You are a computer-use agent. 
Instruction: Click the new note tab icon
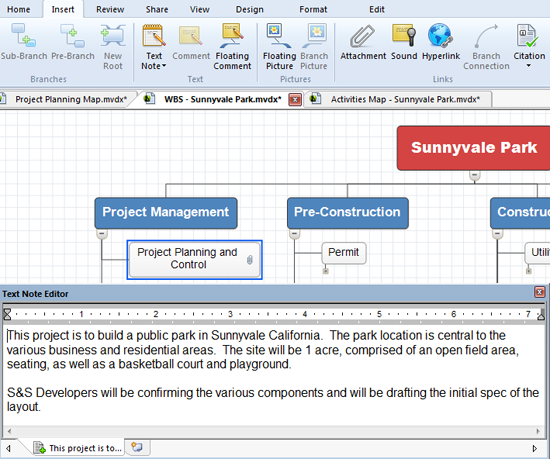[137, 447]
